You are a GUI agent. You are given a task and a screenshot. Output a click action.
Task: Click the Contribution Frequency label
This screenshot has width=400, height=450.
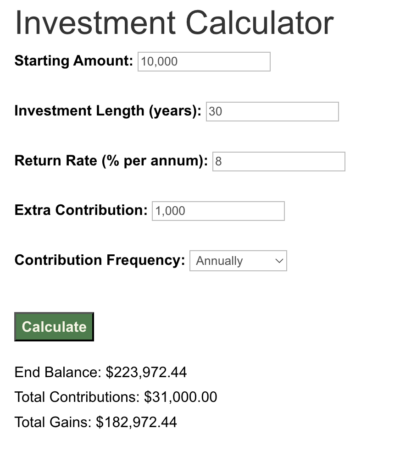coord(100,260)
